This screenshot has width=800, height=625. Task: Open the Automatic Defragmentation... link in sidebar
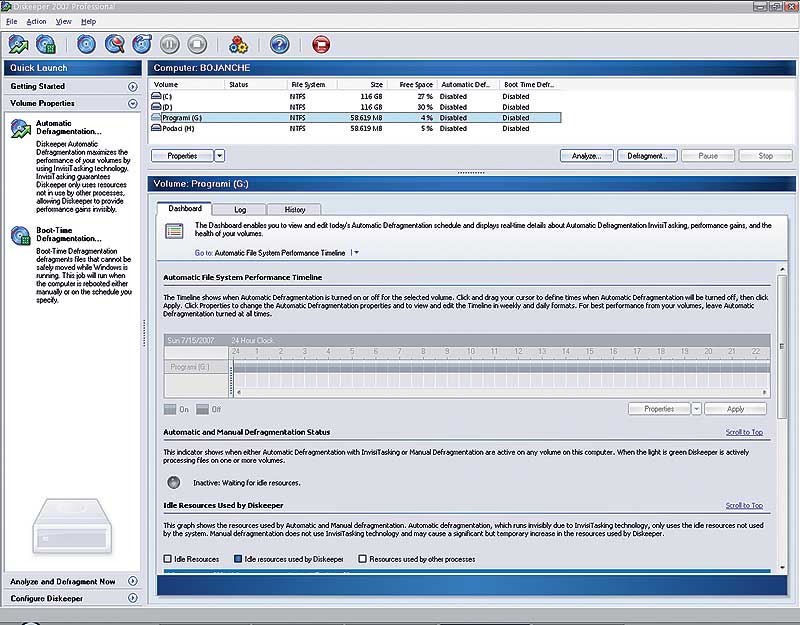point(69,127)
